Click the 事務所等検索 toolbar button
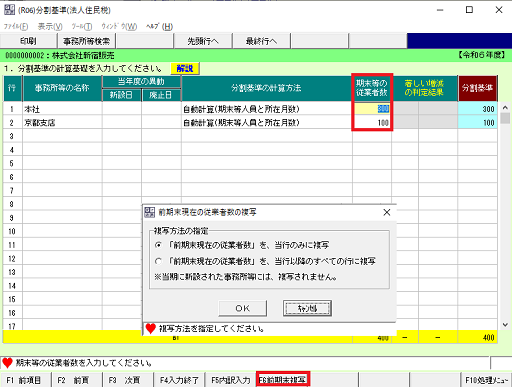 point(87,41)
